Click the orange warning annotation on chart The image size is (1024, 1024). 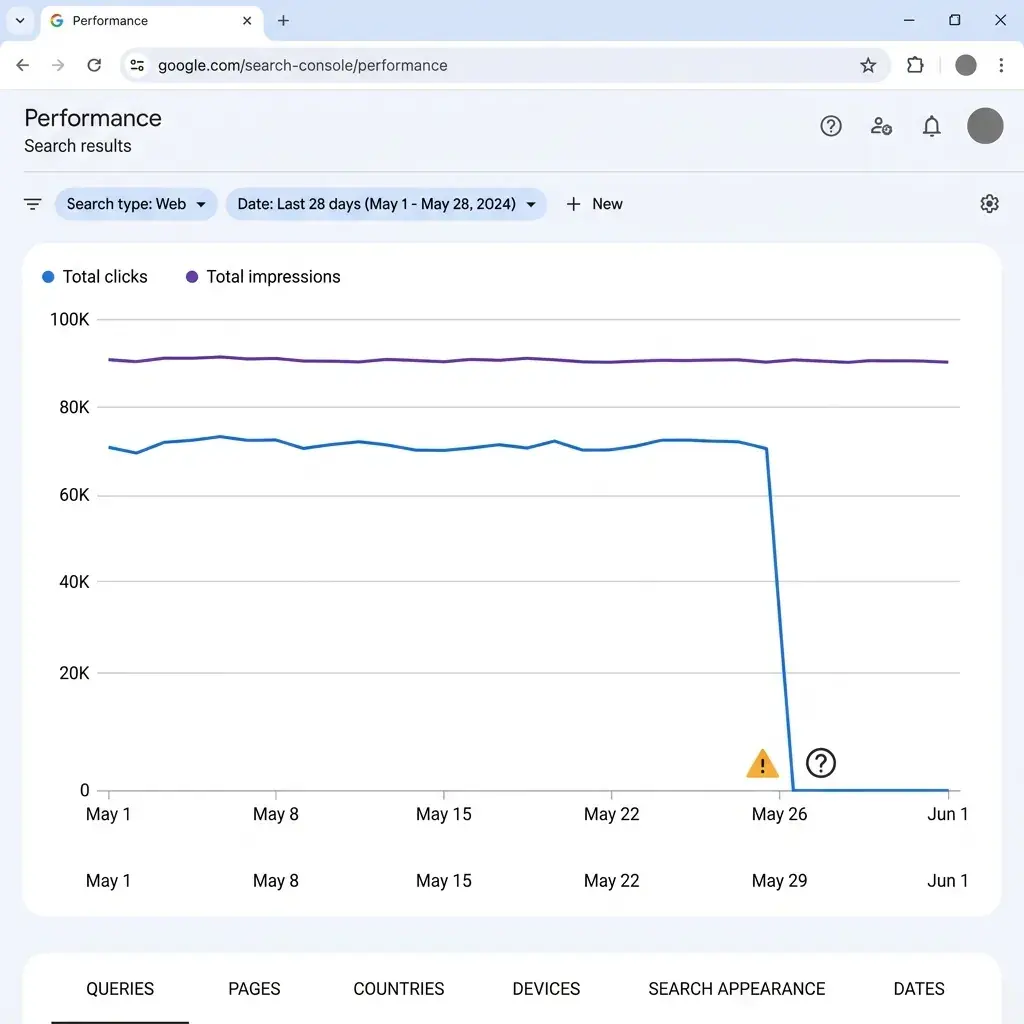(762, 764)
